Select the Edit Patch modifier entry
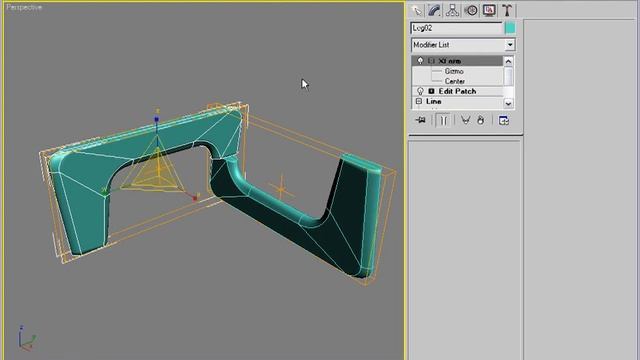 pyautogui.click(x=458, y=91)
